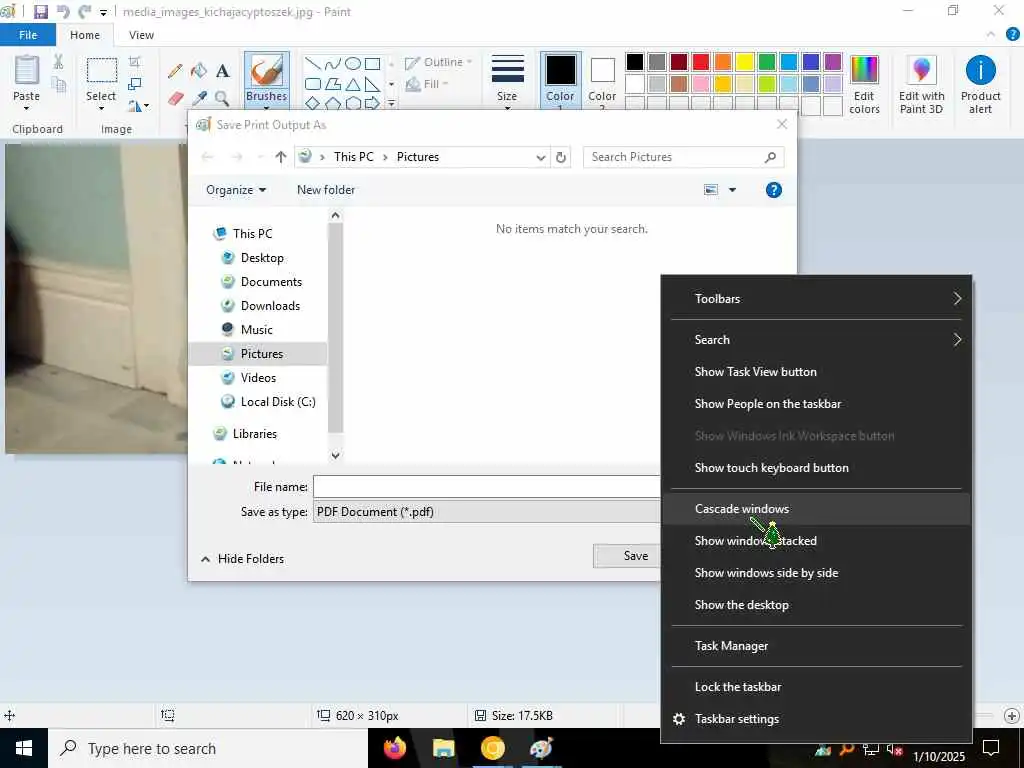1024x768 pixels.
Task: Click New folder in dialog toolbar
Action: pyautogui.click(x=326, y=190)
